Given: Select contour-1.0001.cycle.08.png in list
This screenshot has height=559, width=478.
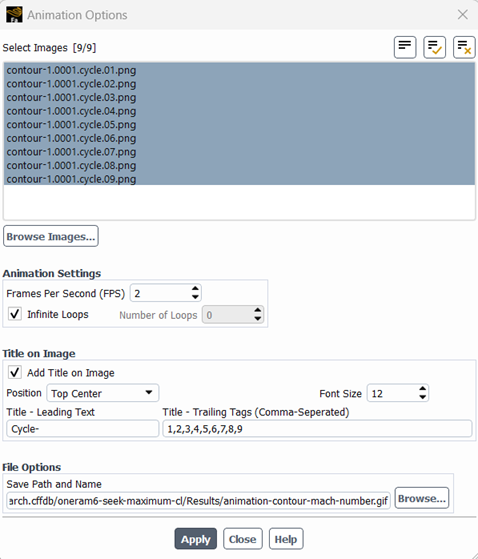Looking at the screenshot, I should point(239,165).
